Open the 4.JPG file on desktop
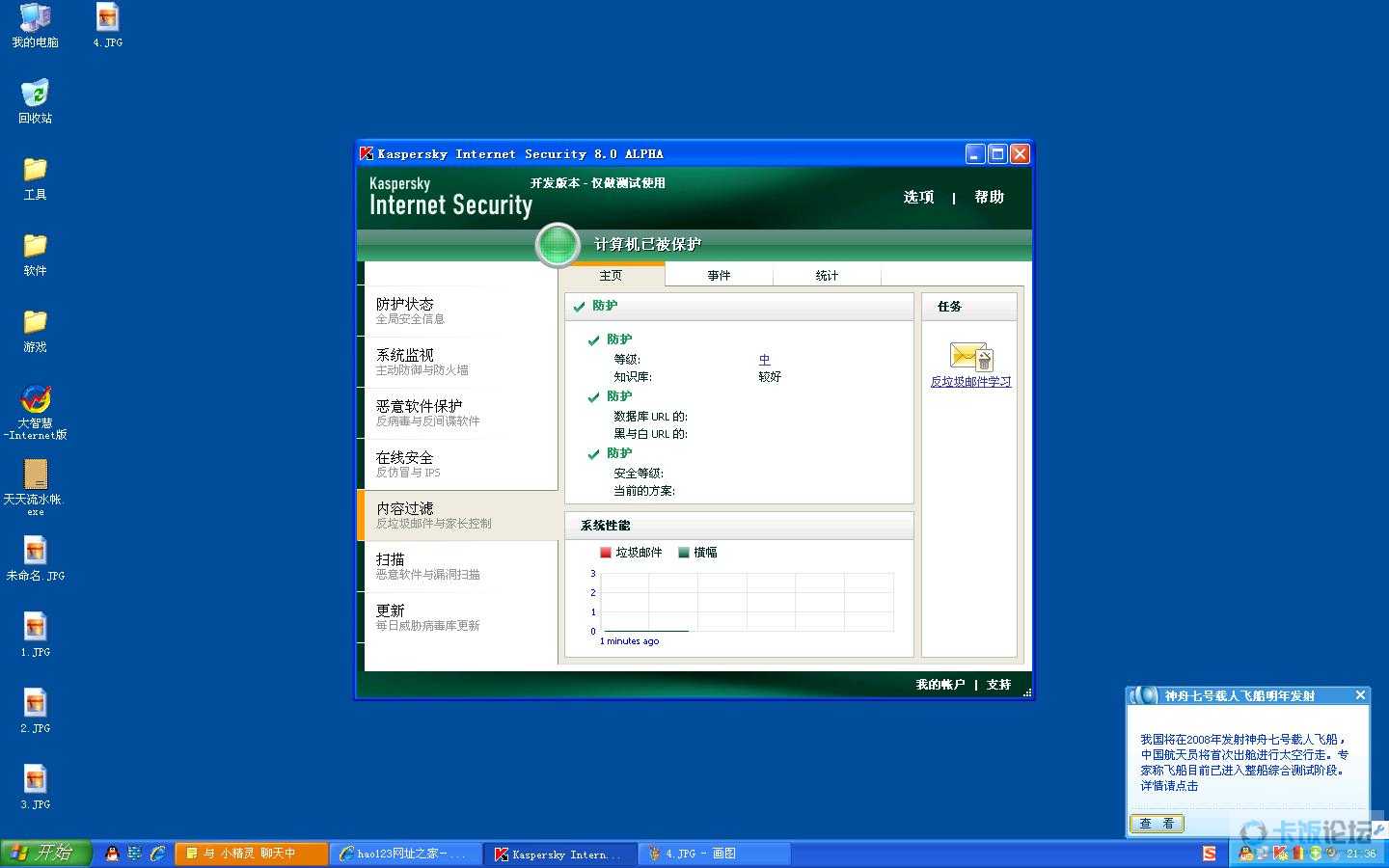 click(x=108, y=26)
